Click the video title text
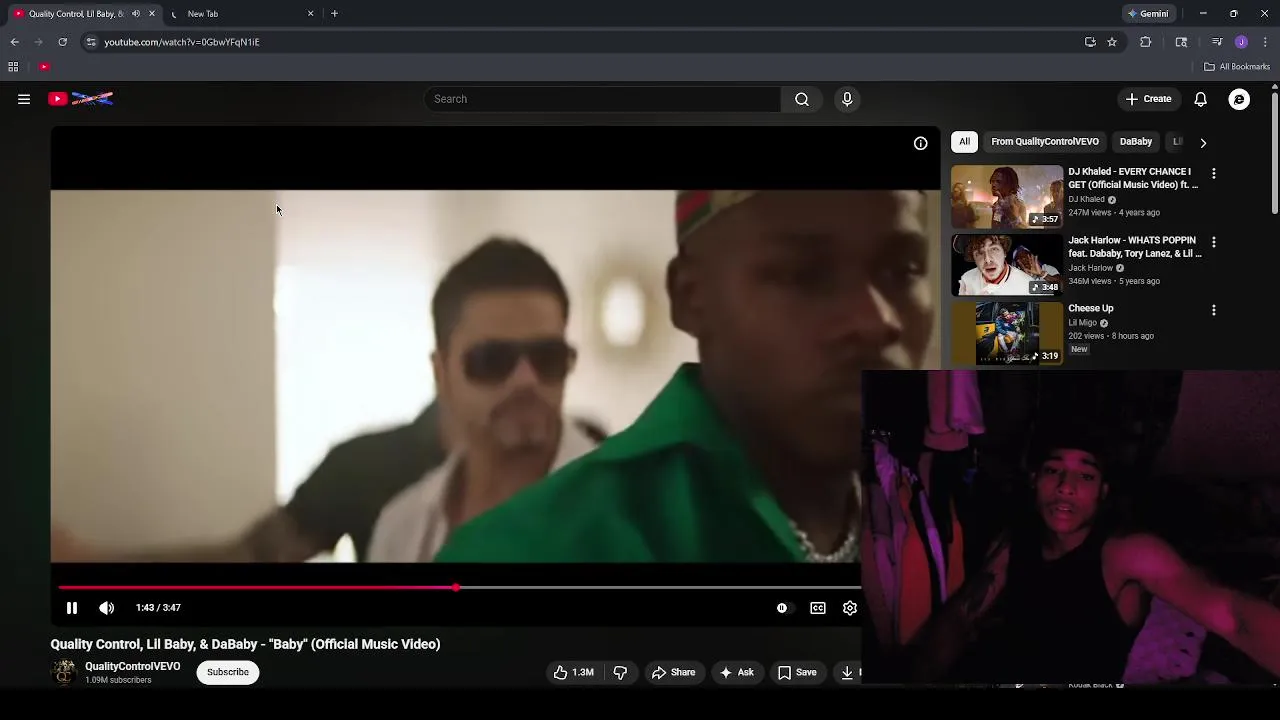This screenshot has width=1280, height=720. point(246,644)
